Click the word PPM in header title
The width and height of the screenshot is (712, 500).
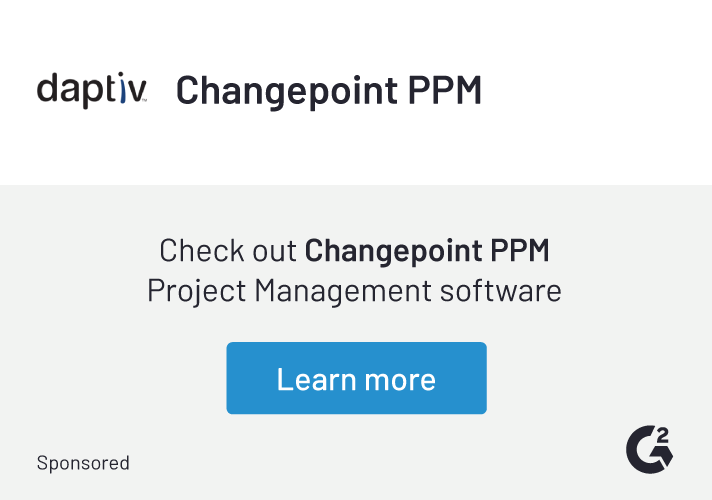pos(445,90)
